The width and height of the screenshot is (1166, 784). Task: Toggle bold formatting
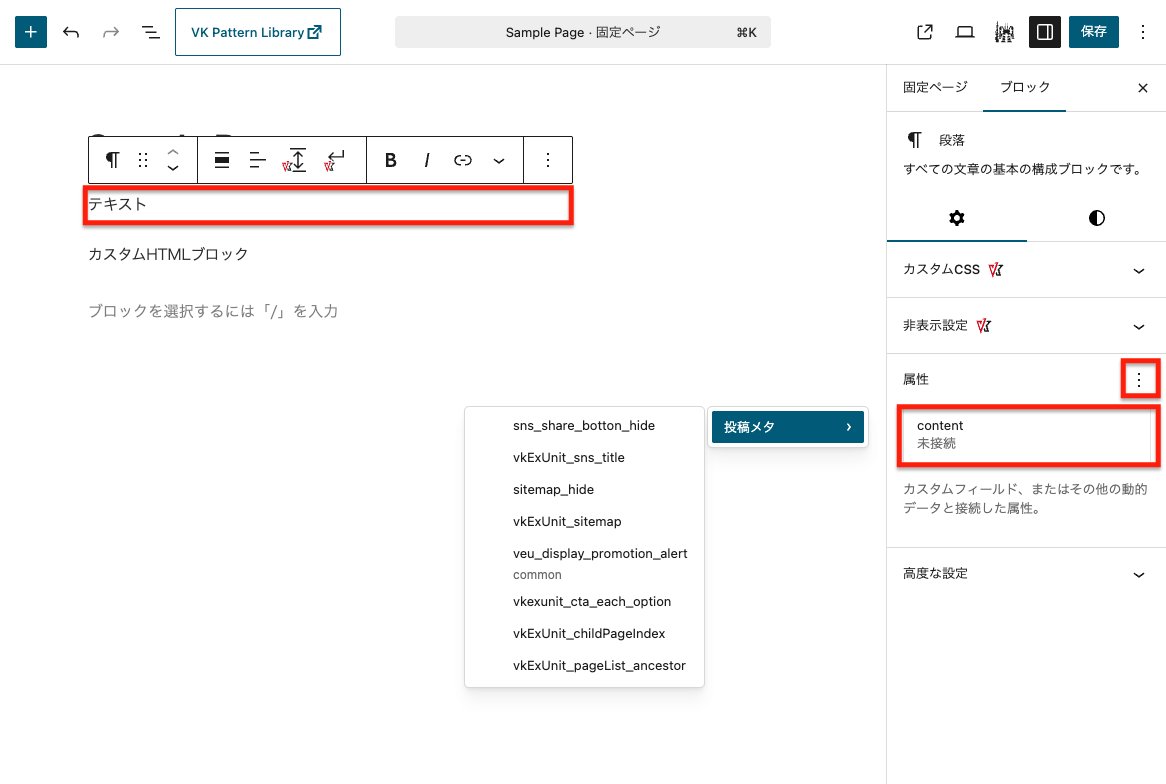(x=390, y=160)
